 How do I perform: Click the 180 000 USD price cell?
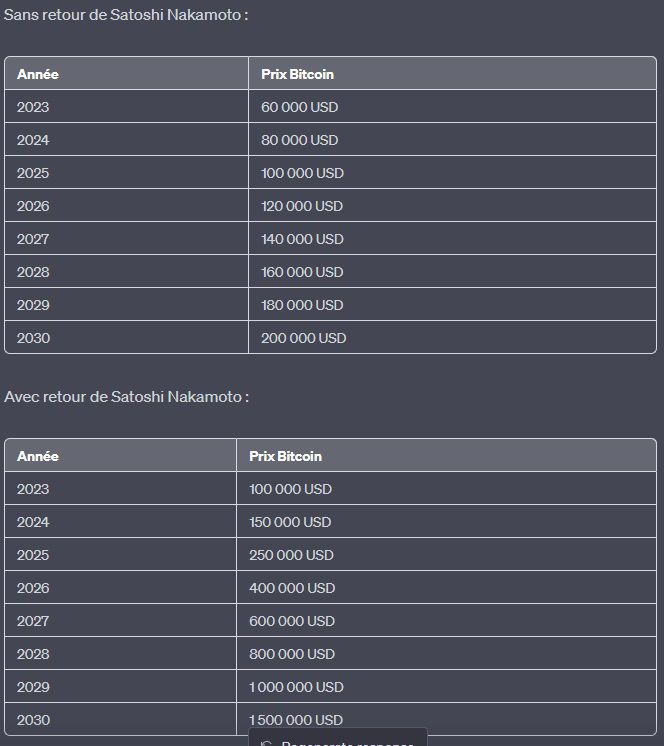click(302, 305)
